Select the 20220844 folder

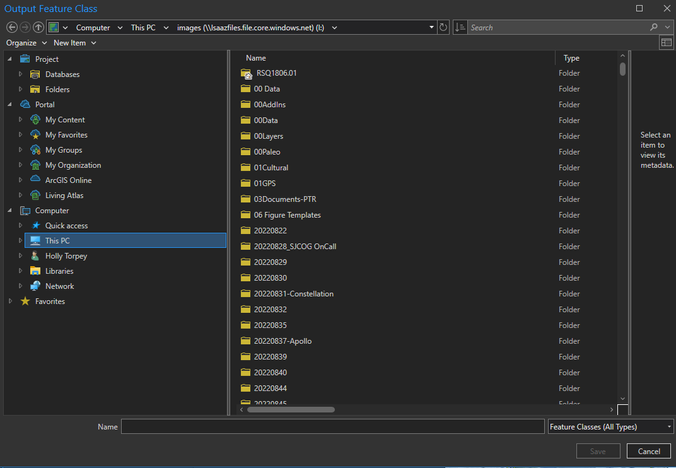click(x=270, y=388)
